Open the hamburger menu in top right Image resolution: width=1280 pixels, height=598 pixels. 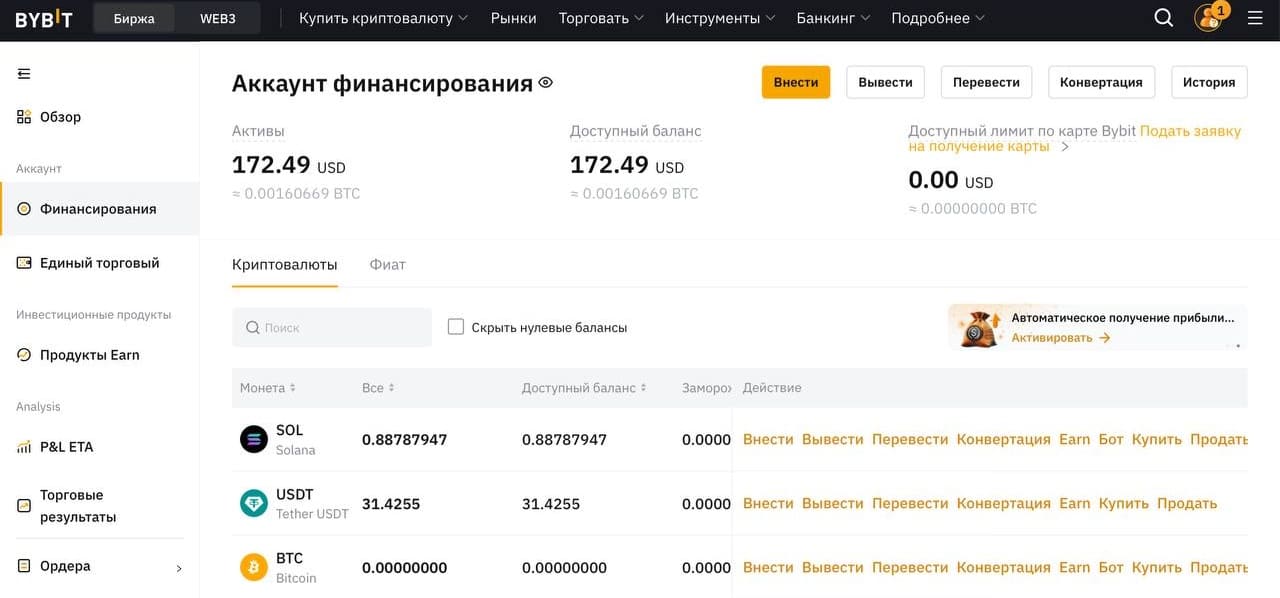click(x=1255, y=18)
